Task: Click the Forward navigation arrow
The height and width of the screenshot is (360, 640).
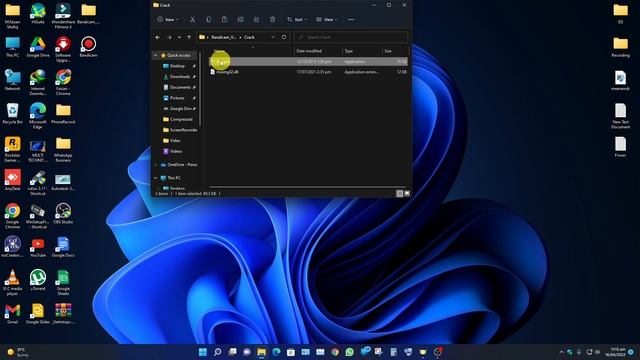Action: click(x=169, y=37)
